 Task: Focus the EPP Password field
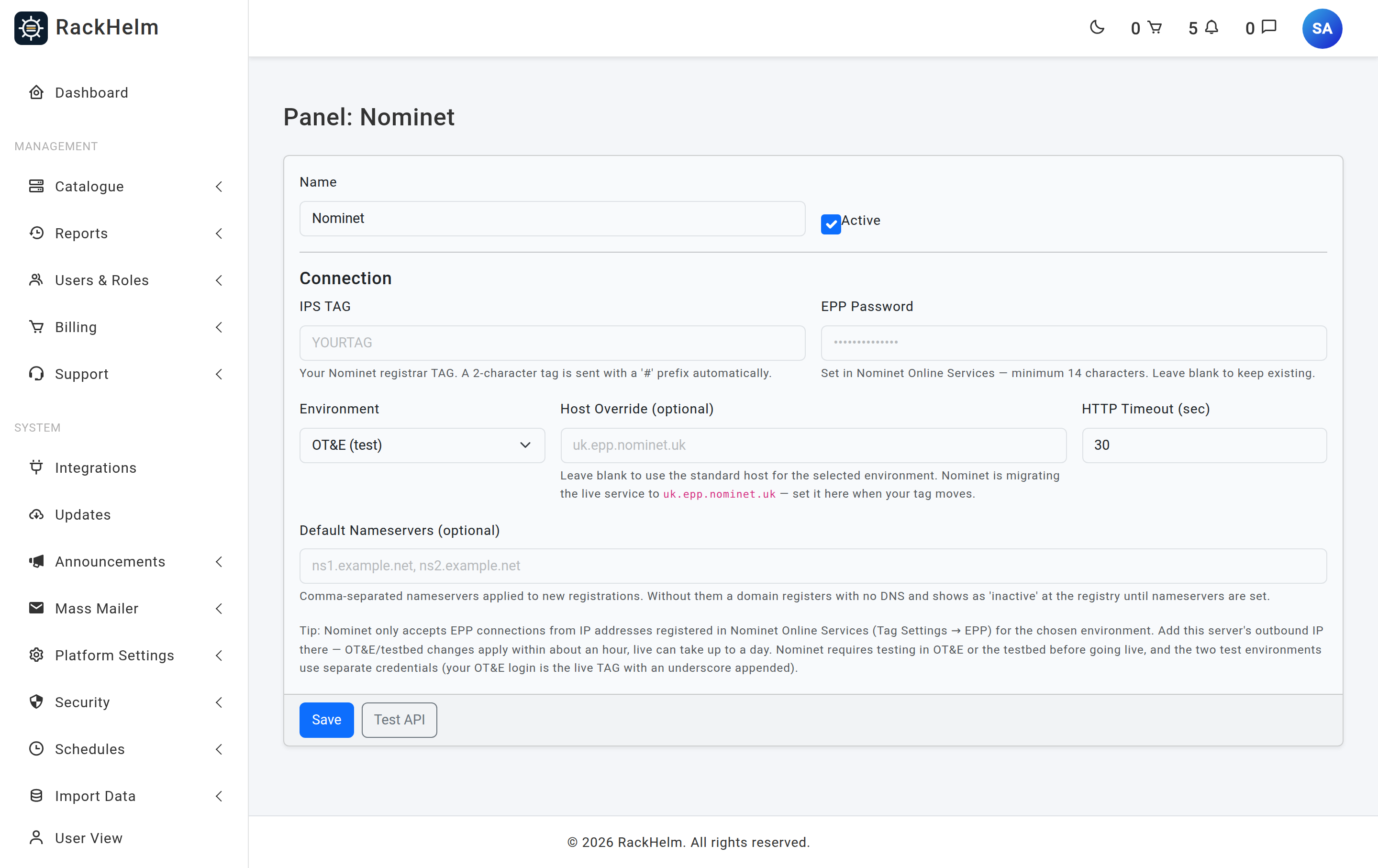[x=1074, y=343]
